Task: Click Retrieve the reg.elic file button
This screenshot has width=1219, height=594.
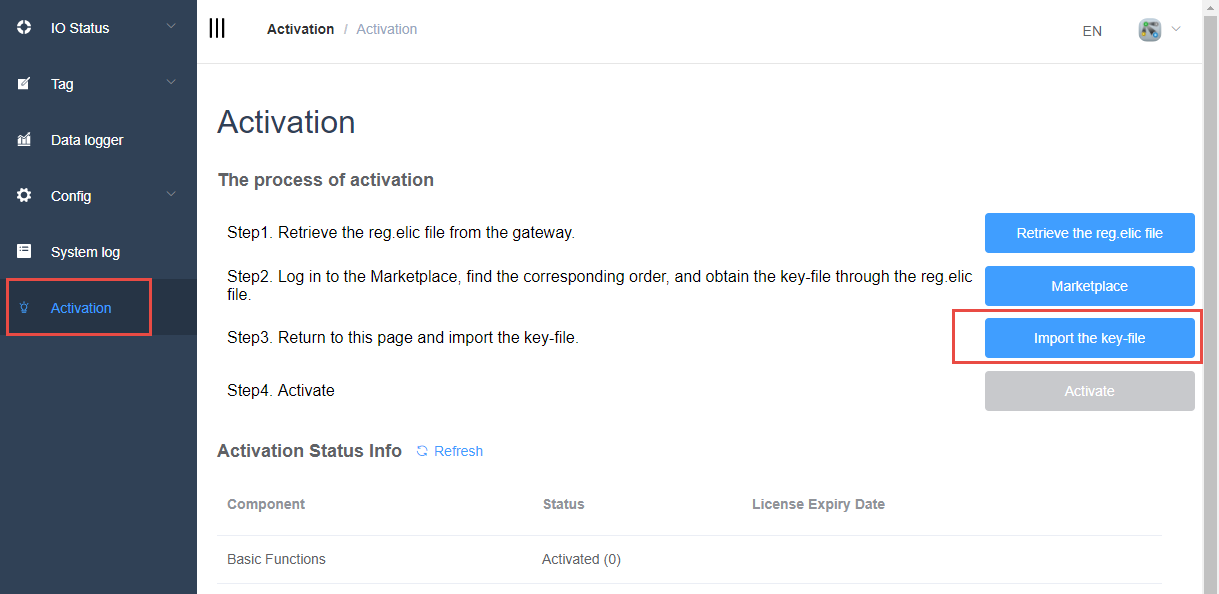Action: click(x=1089, y=233)
